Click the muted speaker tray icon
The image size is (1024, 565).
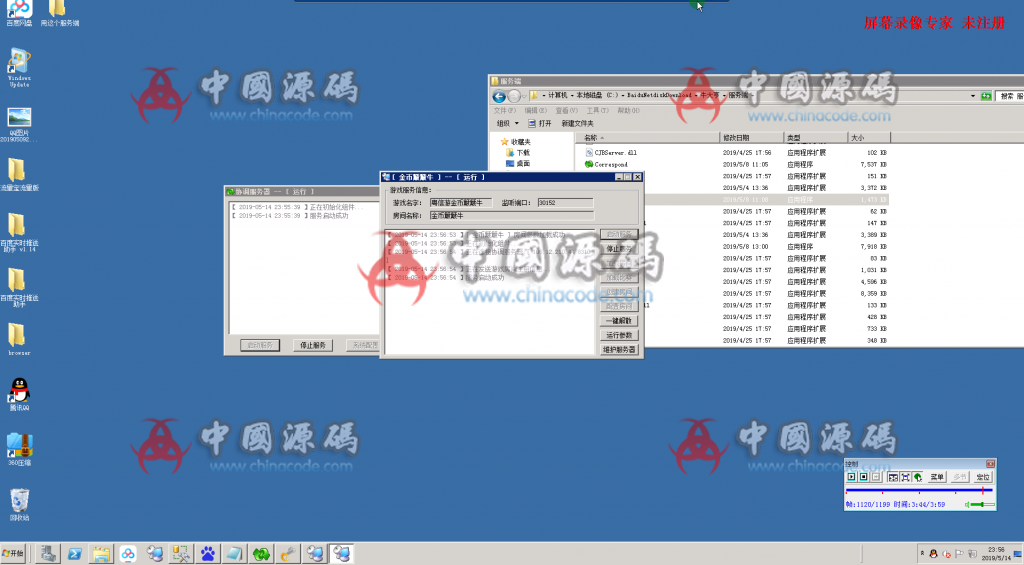point(946,554)
